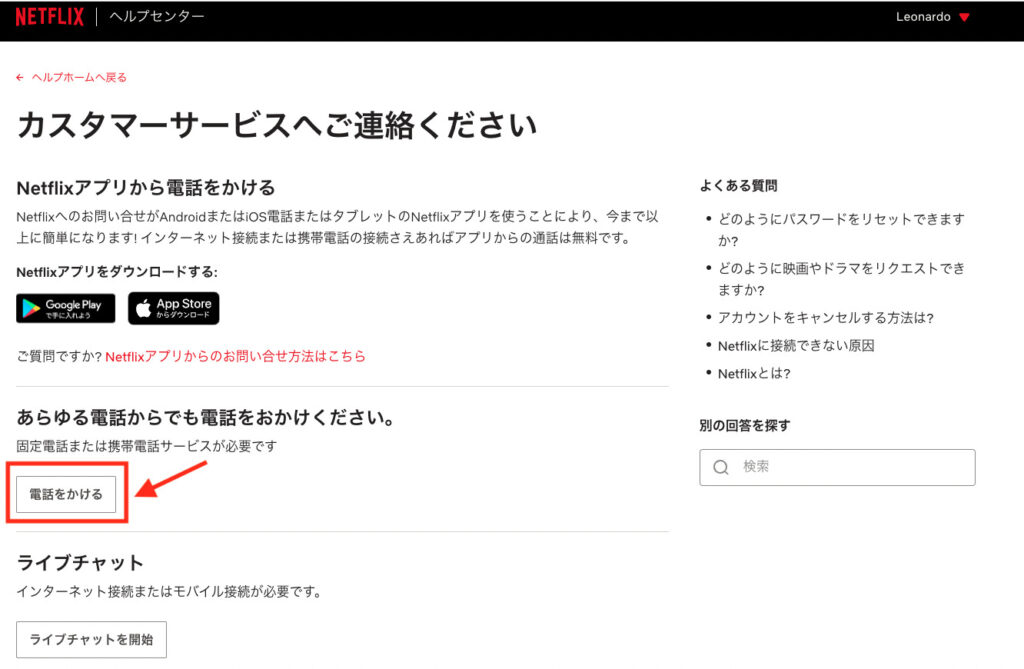Focus the 検索 search input field
The width and height of the screenshot is (1024, 669).
(x=837, y=467)
